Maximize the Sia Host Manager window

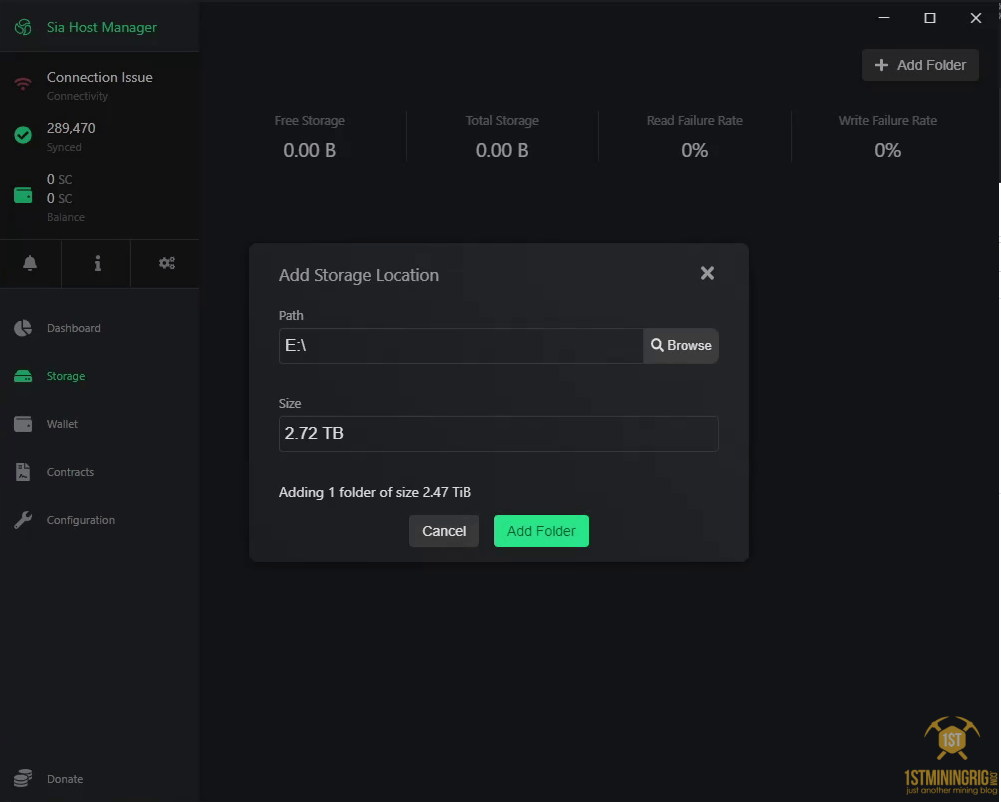pyautogui.click(x=930, y=18)
